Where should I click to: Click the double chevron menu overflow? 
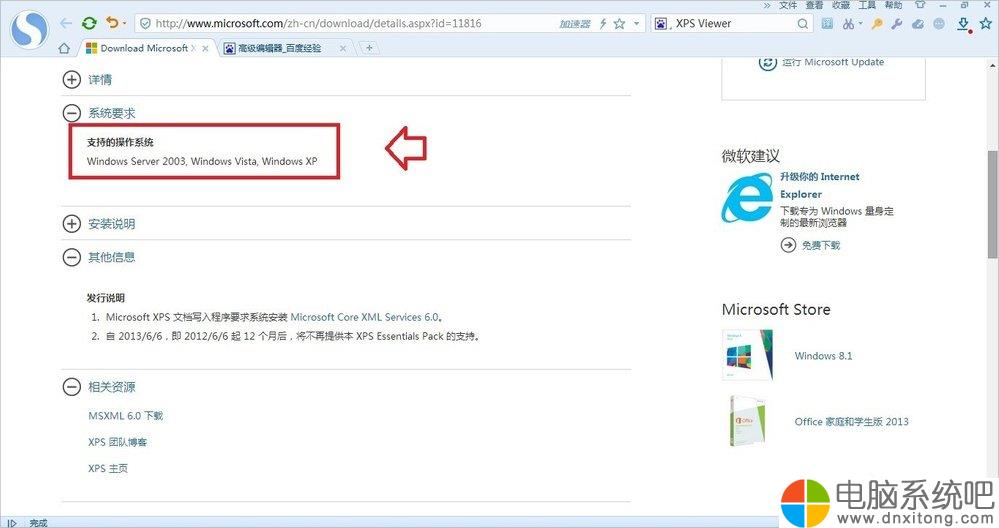[x=767, y=5]
